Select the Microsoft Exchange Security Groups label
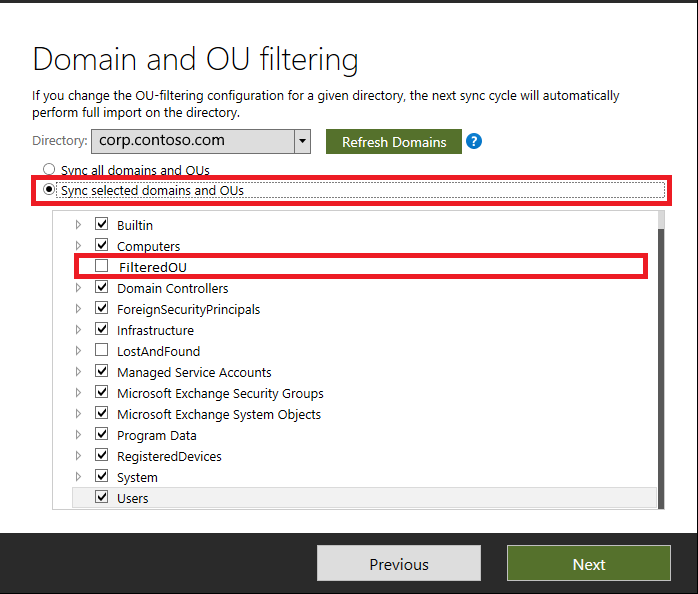Viewport: 698px width, 594px height. tap(220, 394)
